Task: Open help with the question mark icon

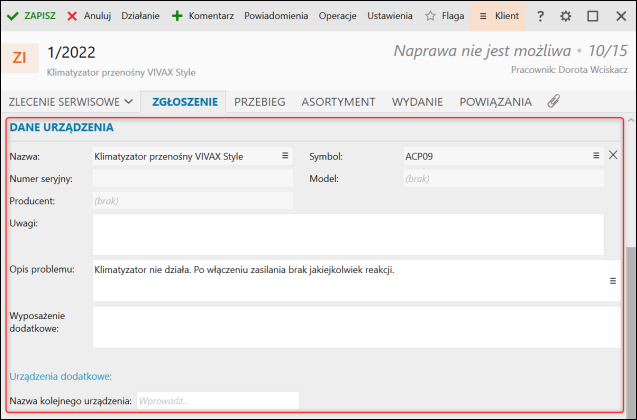Action: click(x=540, y=16)
